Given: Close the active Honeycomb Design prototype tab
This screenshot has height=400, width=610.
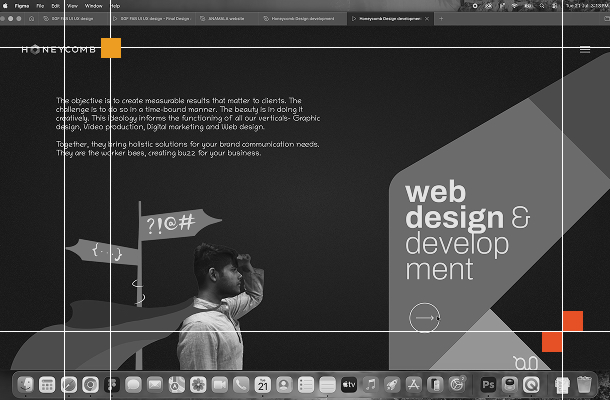Looking at the screenshot, I should 427,18.
